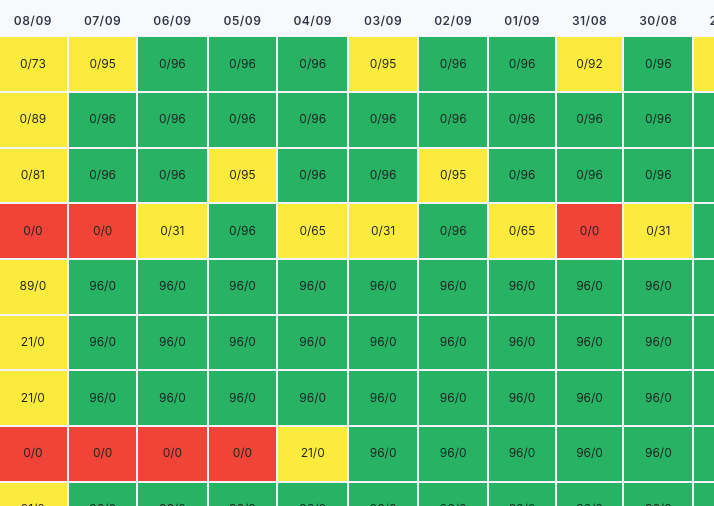Open the yellow 0/81 cell
The height and width of the screenshot is (506, 714).
[x=33, y=175]
